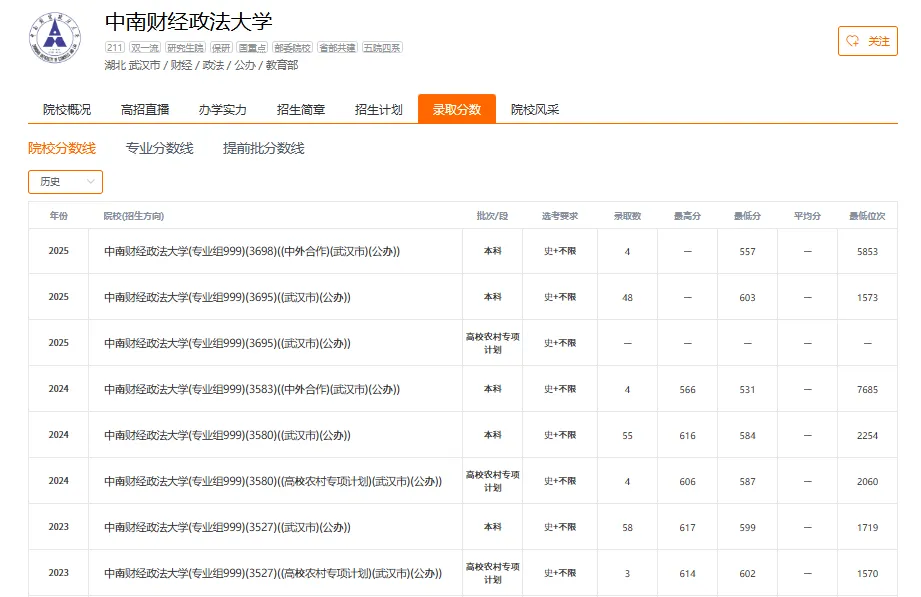This screenshot has height=597, width=921.
Task: Switch to 高招直播 tab
Action: click(x=144, y=109)
